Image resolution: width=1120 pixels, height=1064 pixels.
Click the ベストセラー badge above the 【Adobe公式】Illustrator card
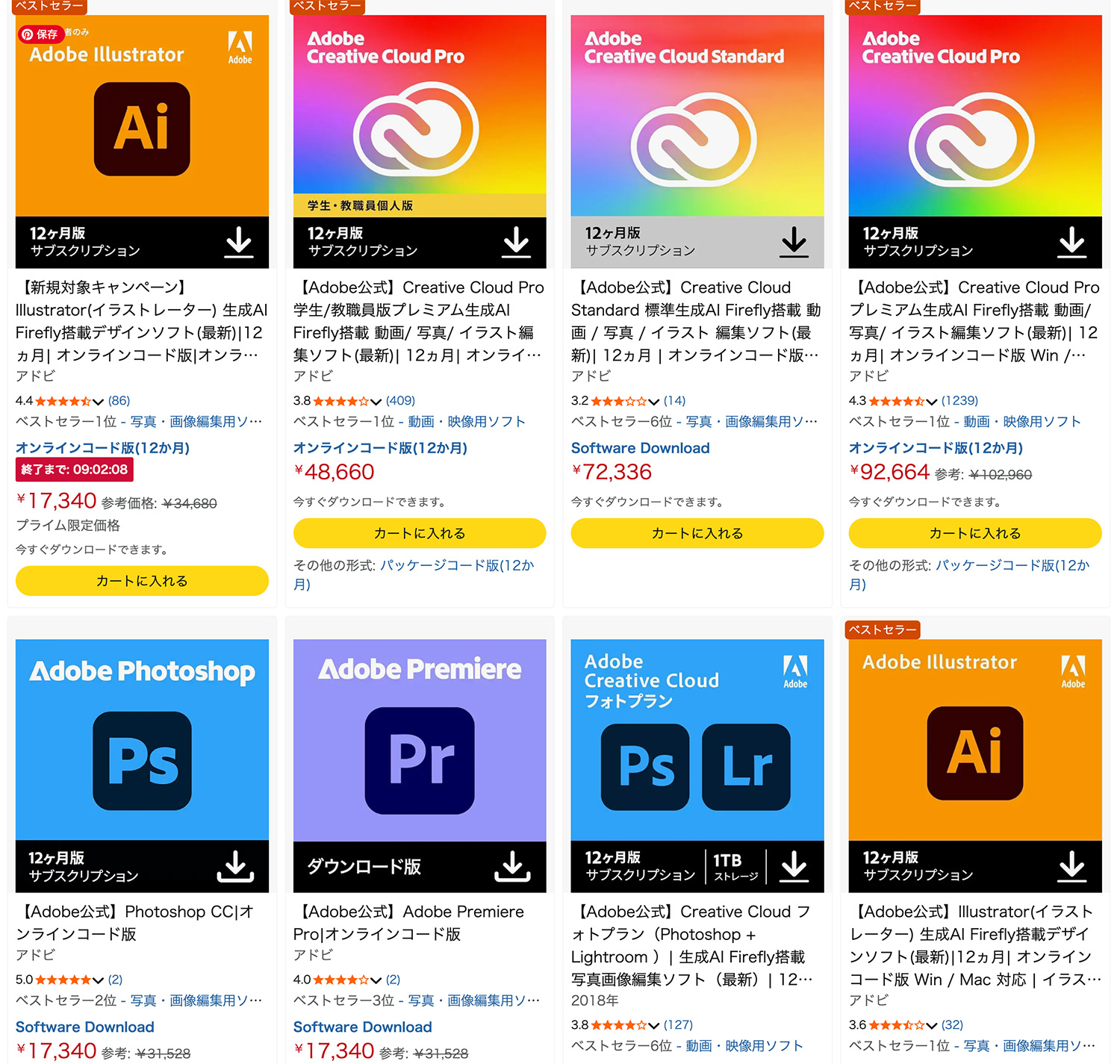883,629
